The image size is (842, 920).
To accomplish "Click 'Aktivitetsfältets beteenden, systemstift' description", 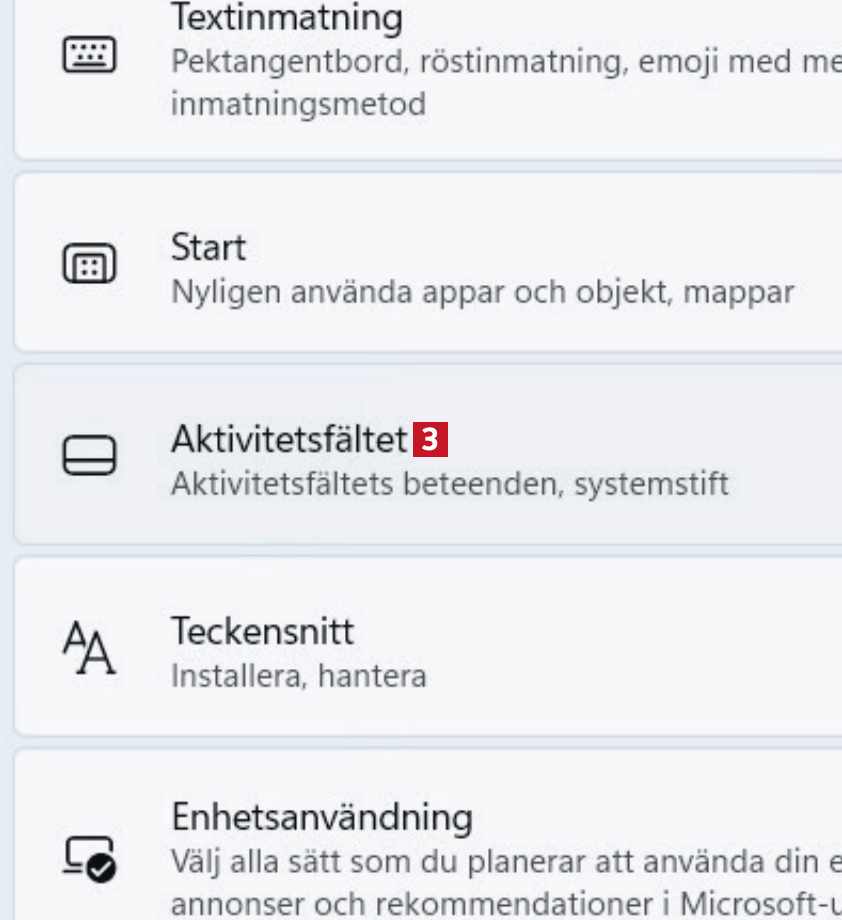I will [449, 484].
